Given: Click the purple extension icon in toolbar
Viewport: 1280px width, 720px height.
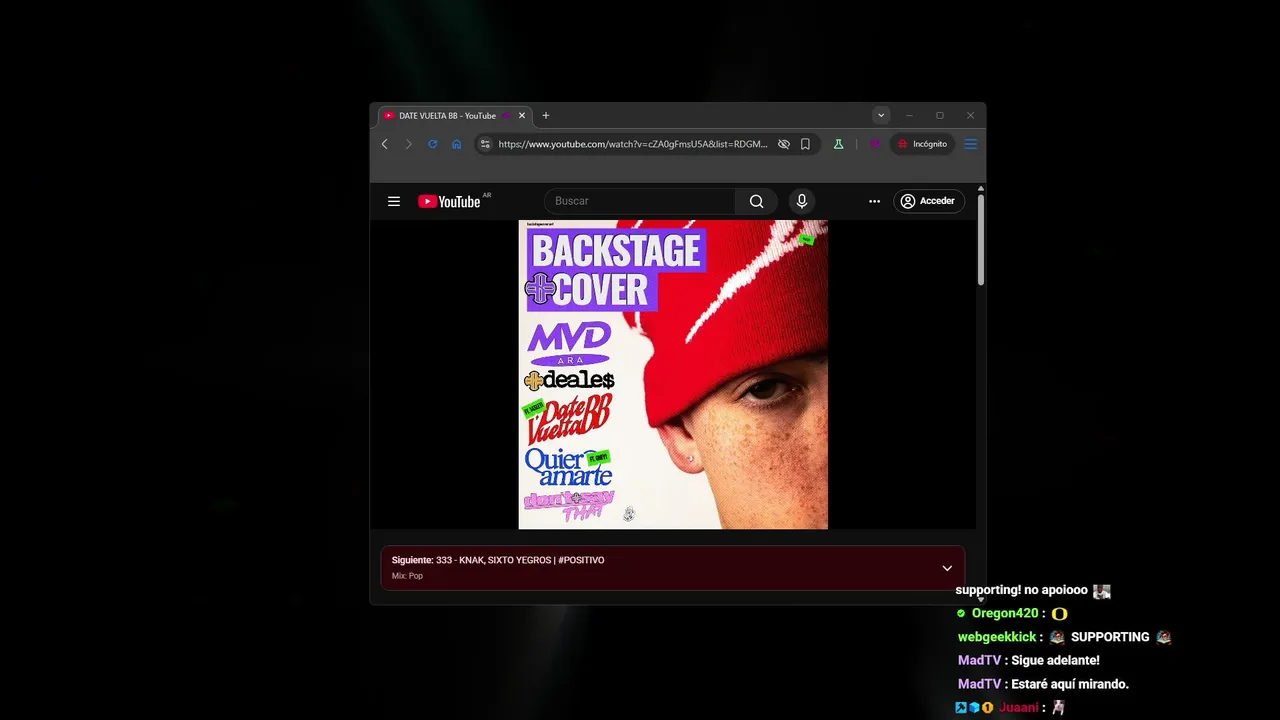Looking at the screenshot, I should click(x=874, y=144).
